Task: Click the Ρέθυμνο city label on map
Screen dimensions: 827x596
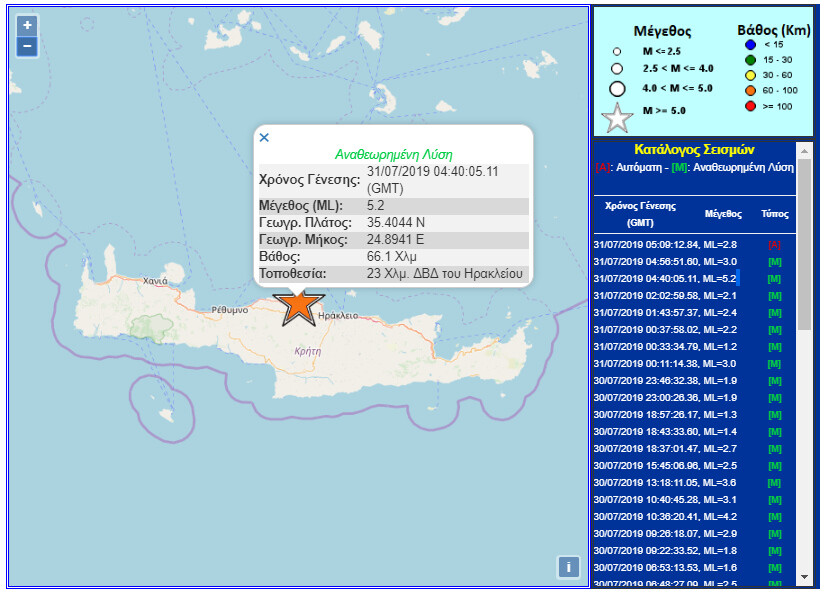Action: click(x=230, y=310)
